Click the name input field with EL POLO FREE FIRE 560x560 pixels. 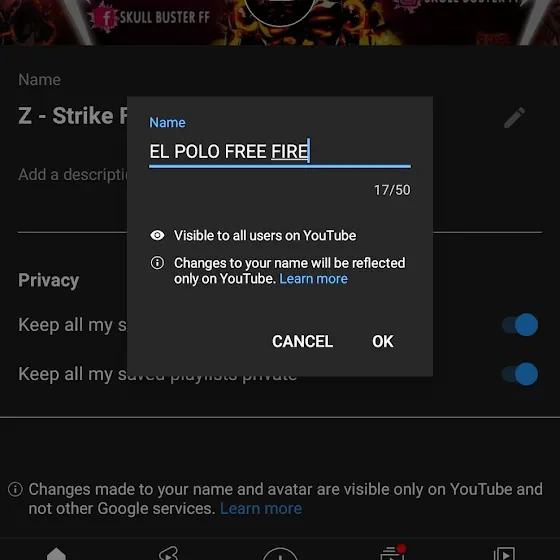tap(280, 152)
